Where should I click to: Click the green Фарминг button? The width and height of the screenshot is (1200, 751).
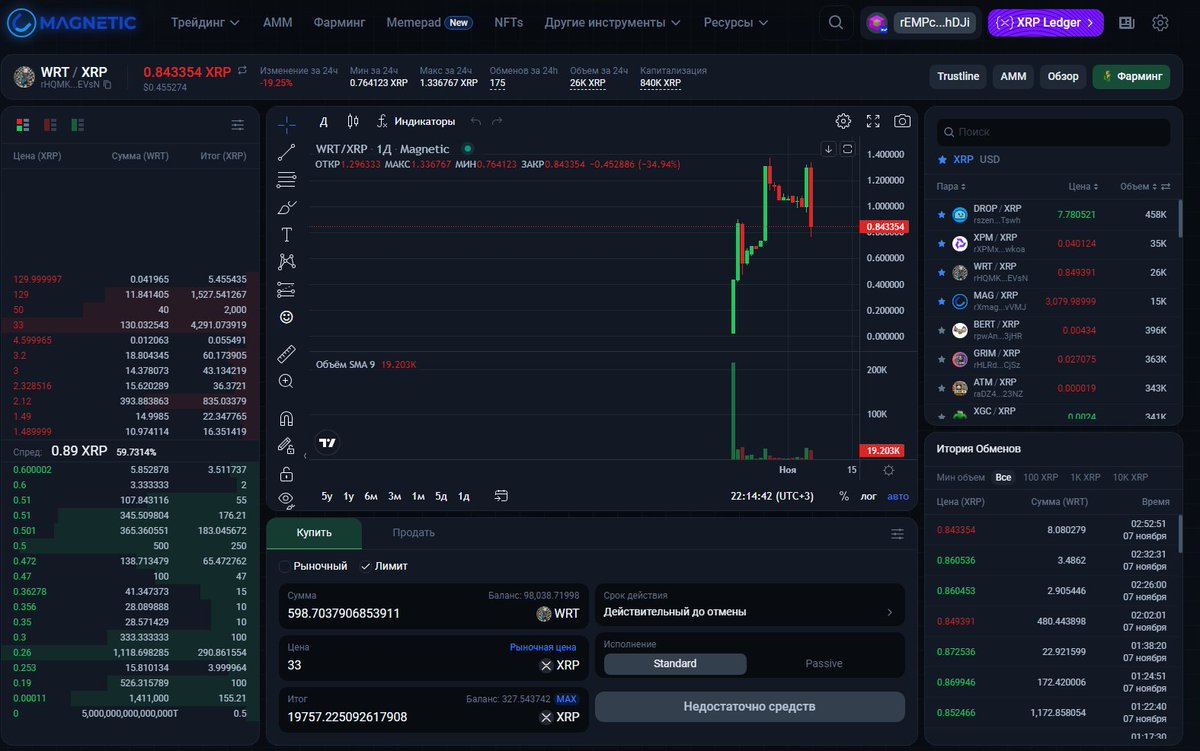(x=1131, y=76)
